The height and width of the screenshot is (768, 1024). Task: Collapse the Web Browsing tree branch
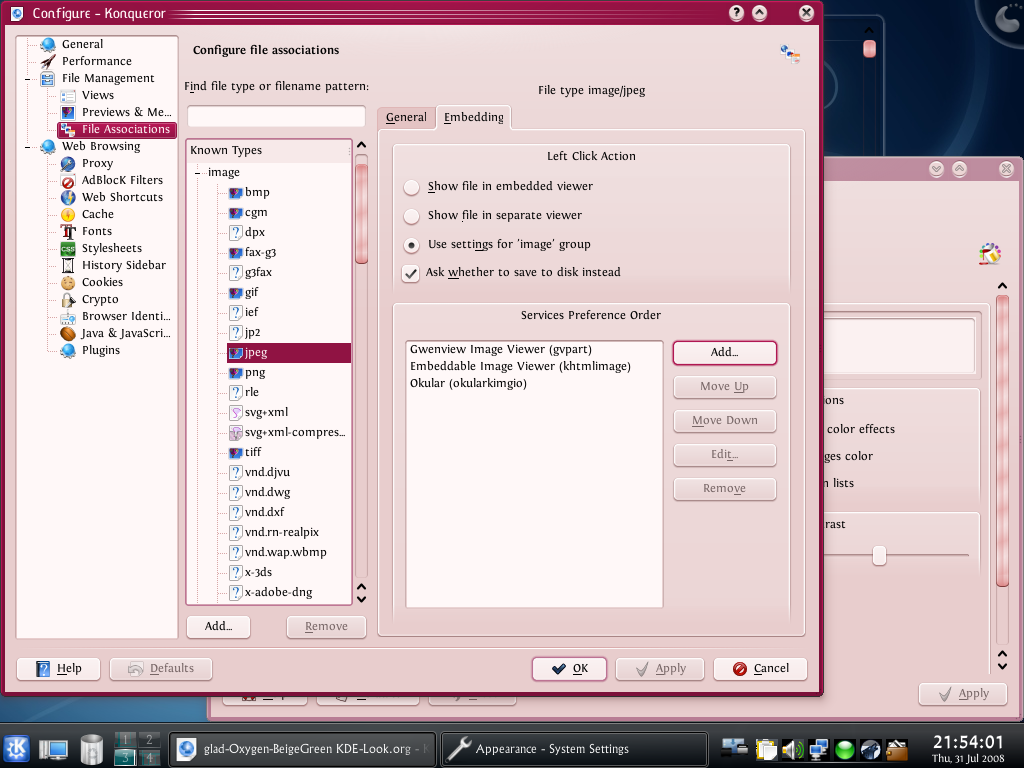click(27, 146)
